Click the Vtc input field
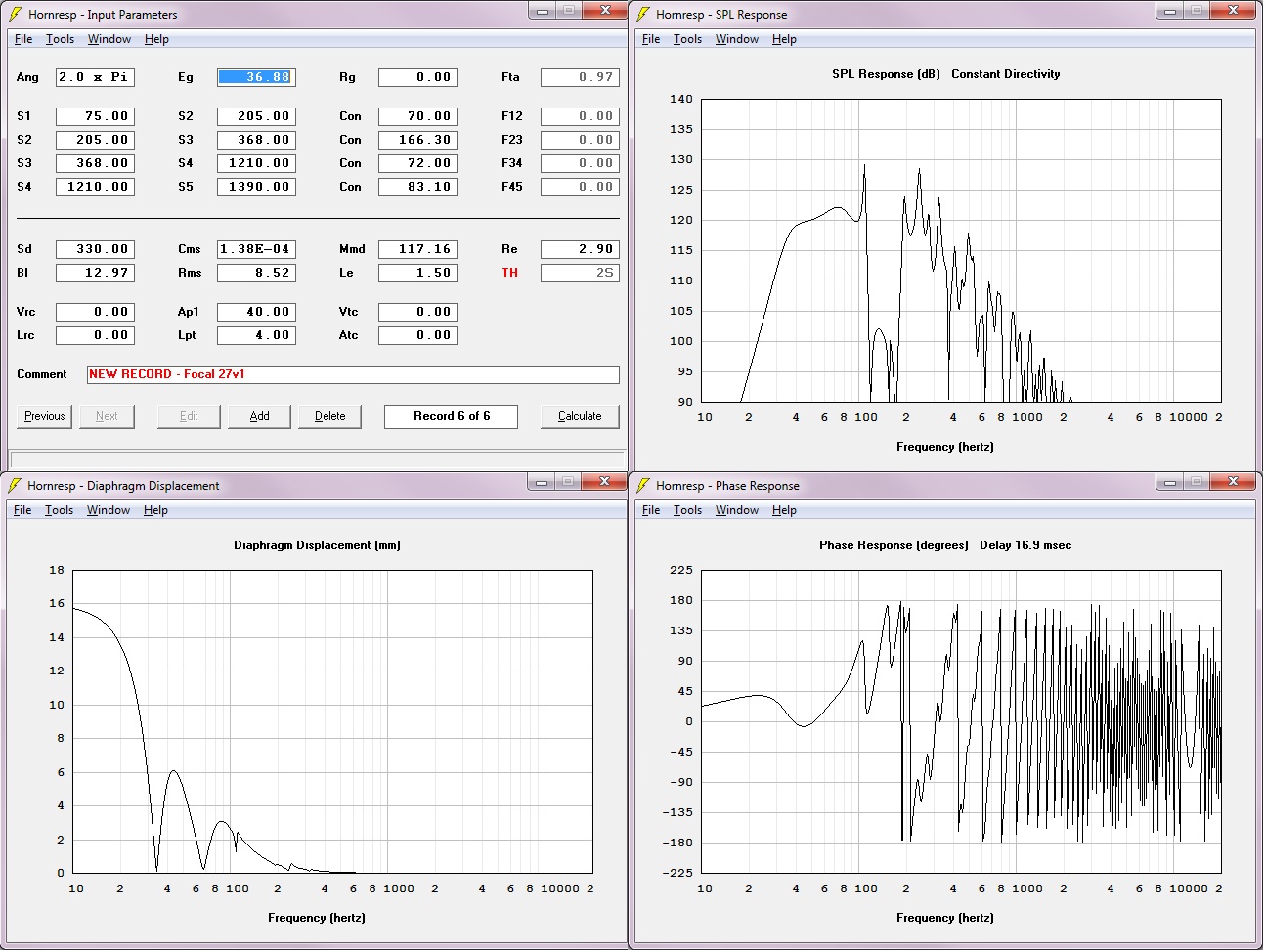Viewport: 1265px width, 952px height. pyautogui.click(x=417, y=312)
